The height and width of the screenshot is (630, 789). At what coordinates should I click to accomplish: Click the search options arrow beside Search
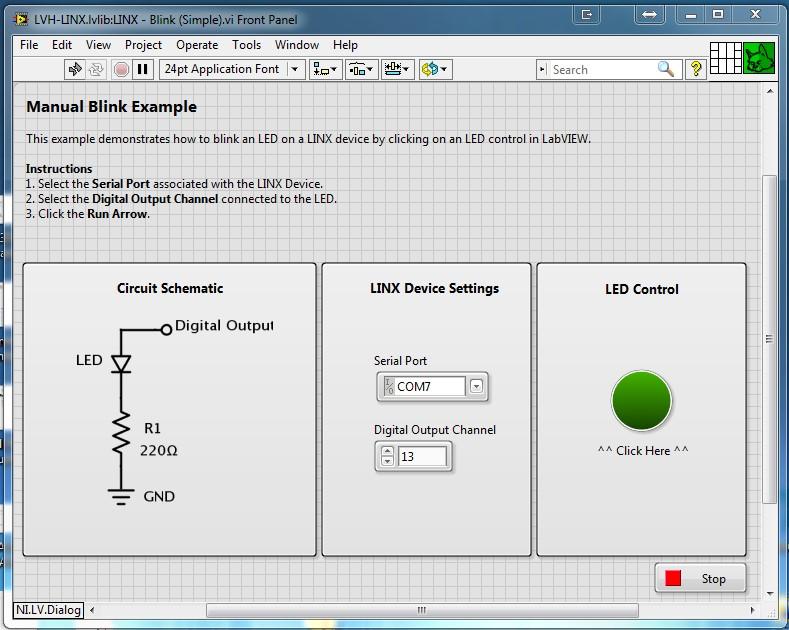542,69
